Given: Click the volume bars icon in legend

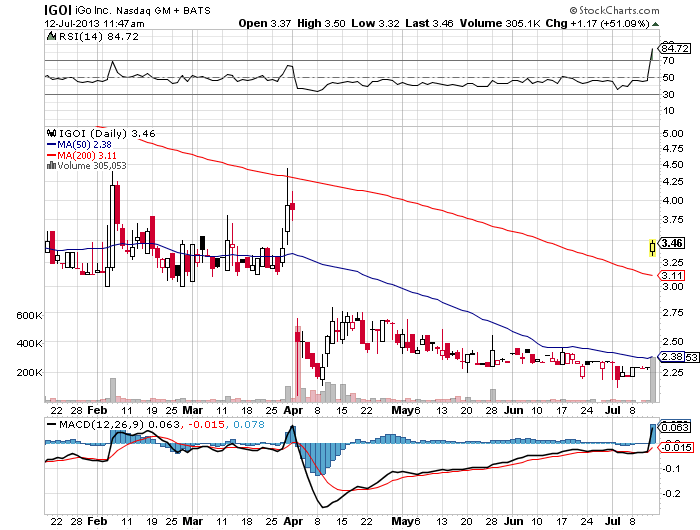Looking at the screenshot, I should click(x=51, y=166).
